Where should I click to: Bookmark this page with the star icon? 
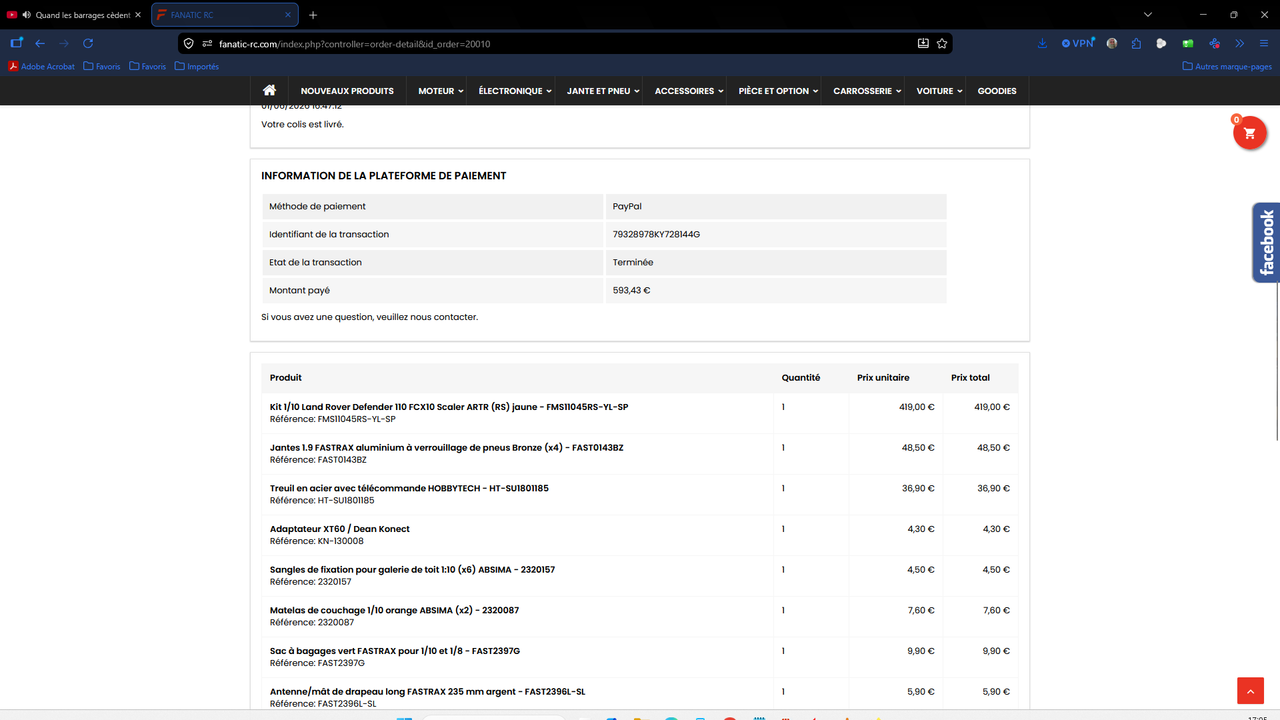tap(942, 44)
